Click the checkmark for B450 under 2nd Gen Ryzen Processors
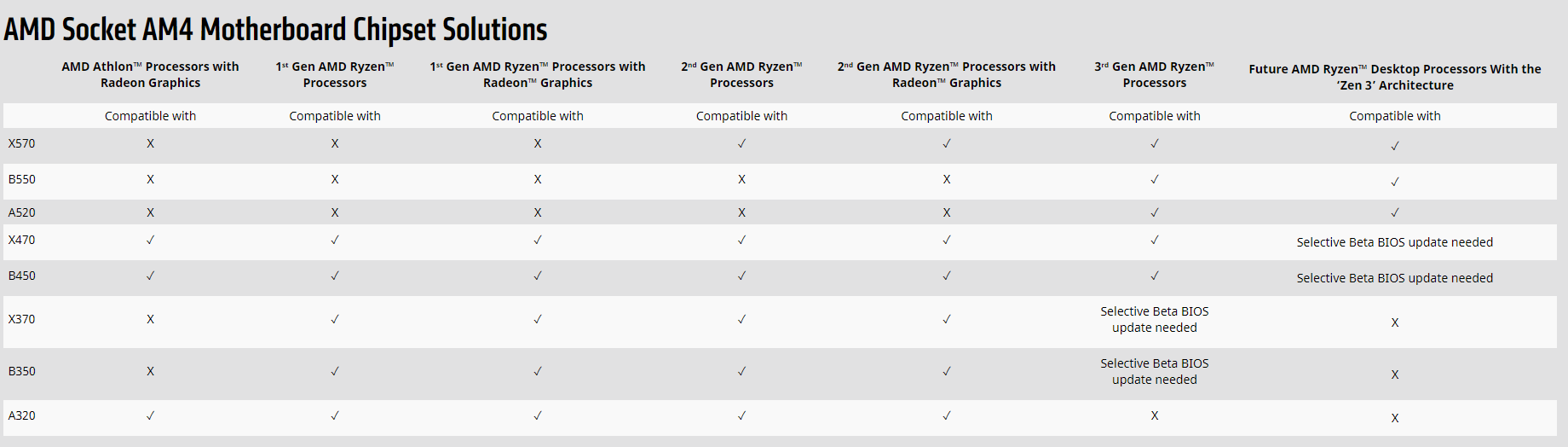1568x447 pixels. (x=741, y=276)
